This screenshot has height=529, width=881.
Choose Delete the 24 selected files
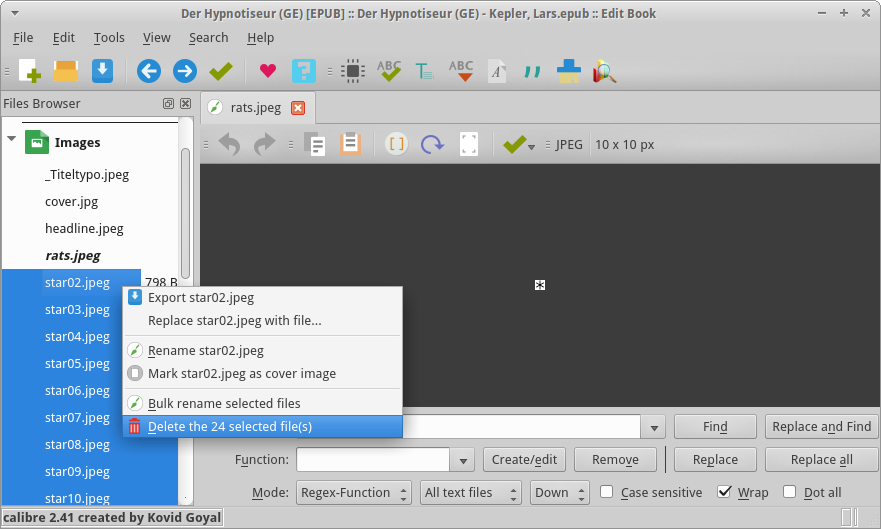point(262,426)
